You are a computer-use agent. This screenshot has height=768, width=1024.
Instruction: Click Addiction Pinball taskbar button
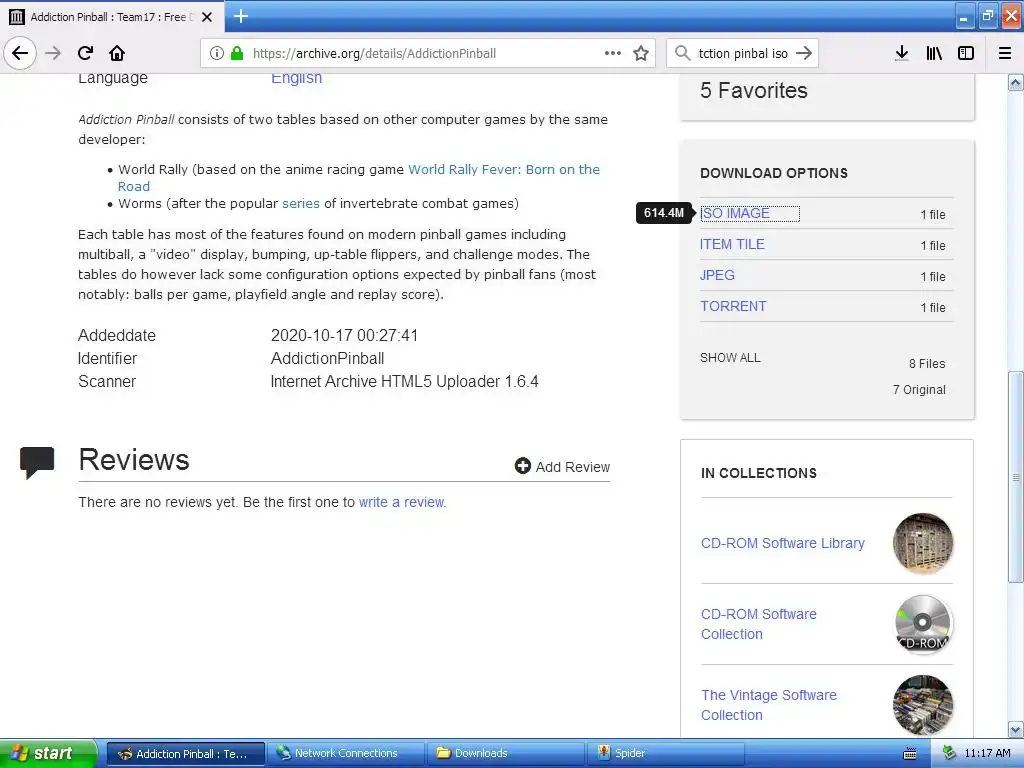(185, 753)
